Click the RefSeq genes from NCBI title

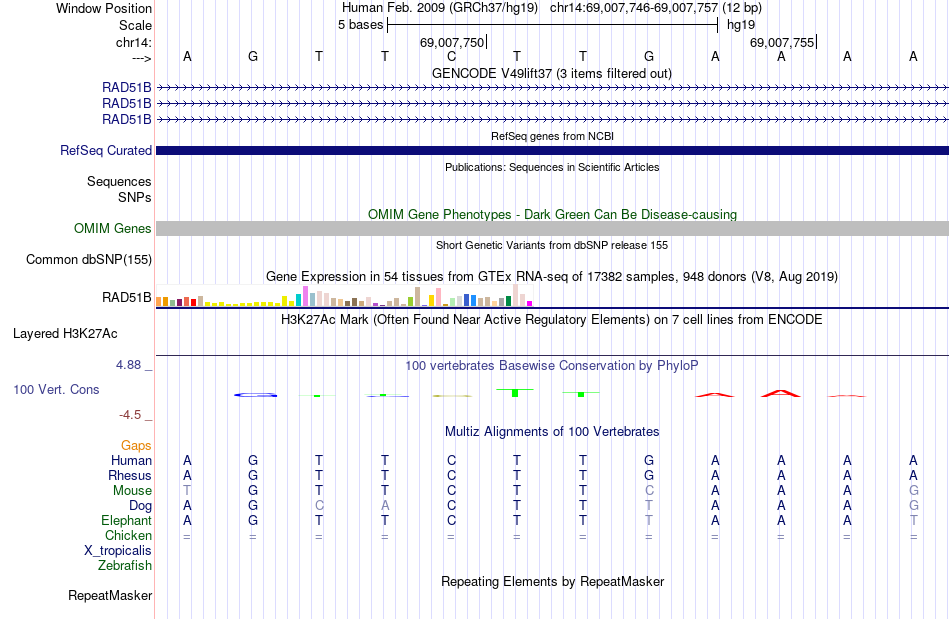tap(552, 136)
